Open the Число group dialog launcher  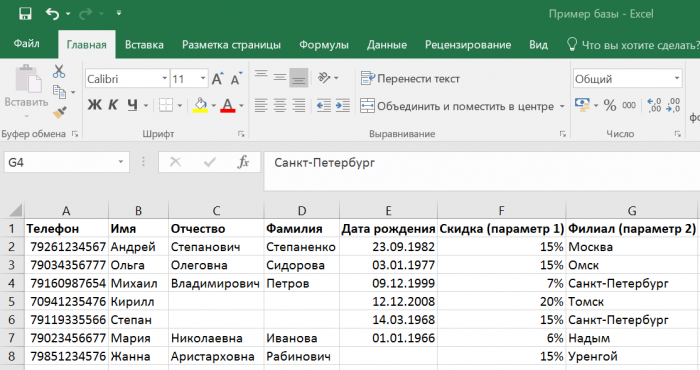(x=678, y=134)
